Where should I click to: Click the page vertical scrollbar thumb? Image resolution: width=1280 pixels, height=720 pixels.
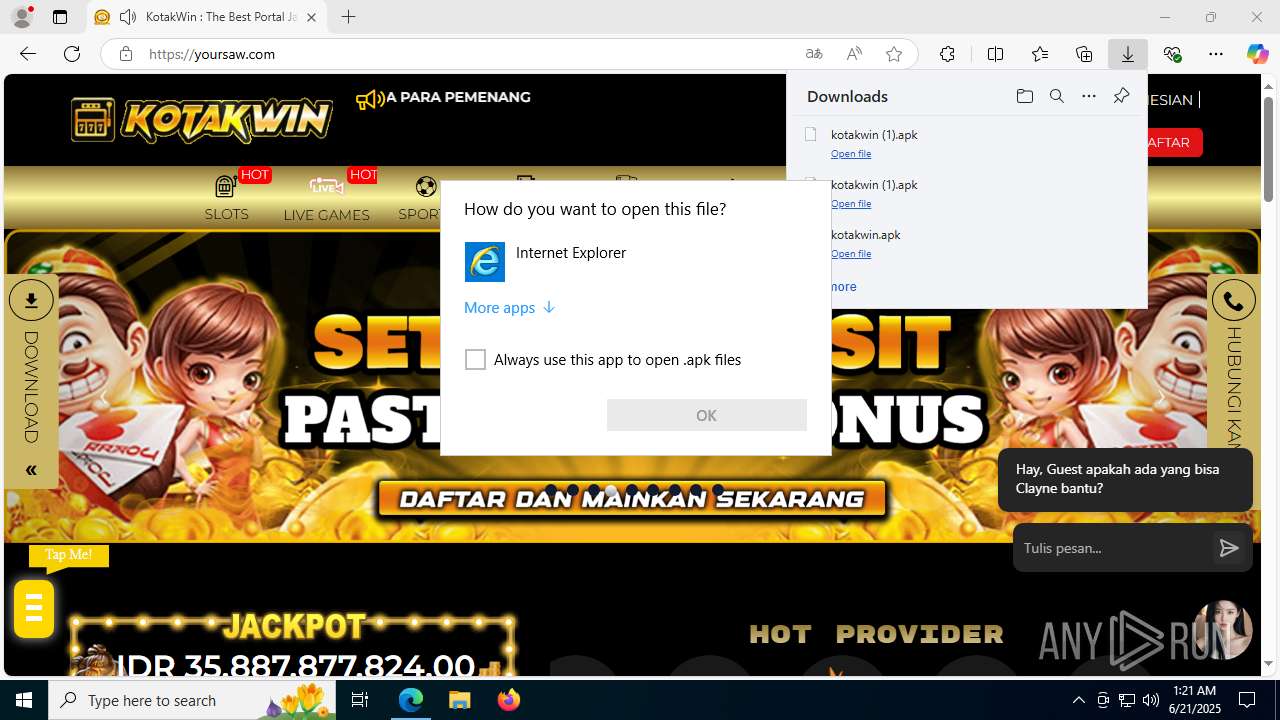[1269, 149]
